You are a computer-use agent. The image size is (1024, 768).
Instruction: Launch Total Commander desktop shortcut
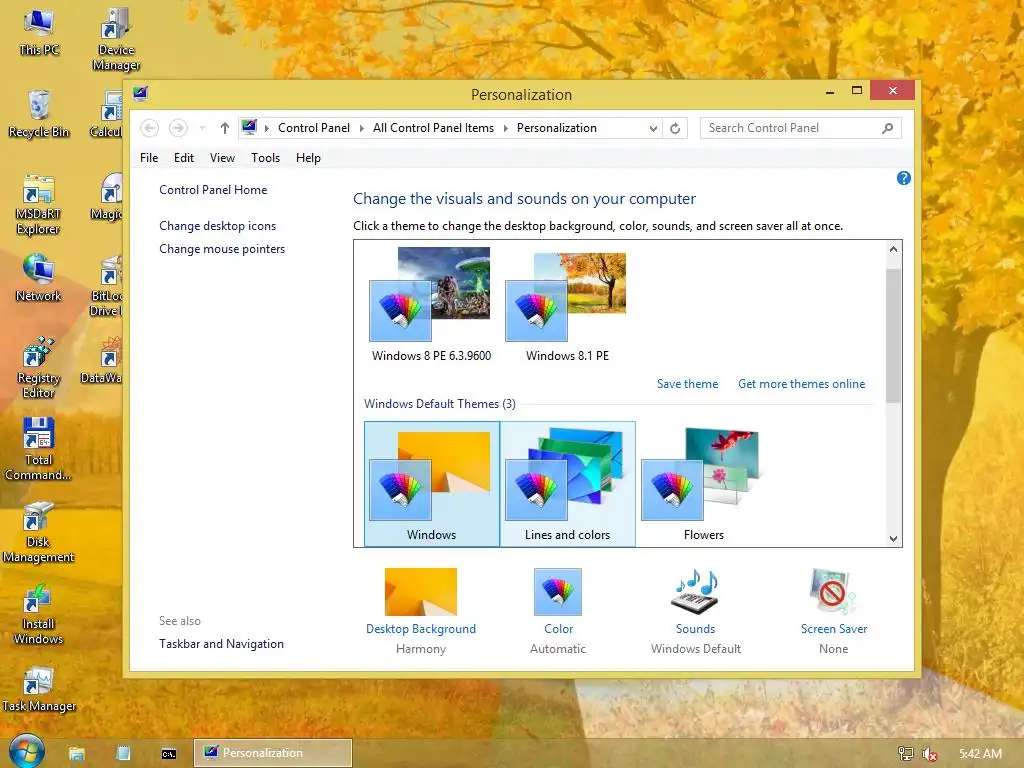click(39, 449)
